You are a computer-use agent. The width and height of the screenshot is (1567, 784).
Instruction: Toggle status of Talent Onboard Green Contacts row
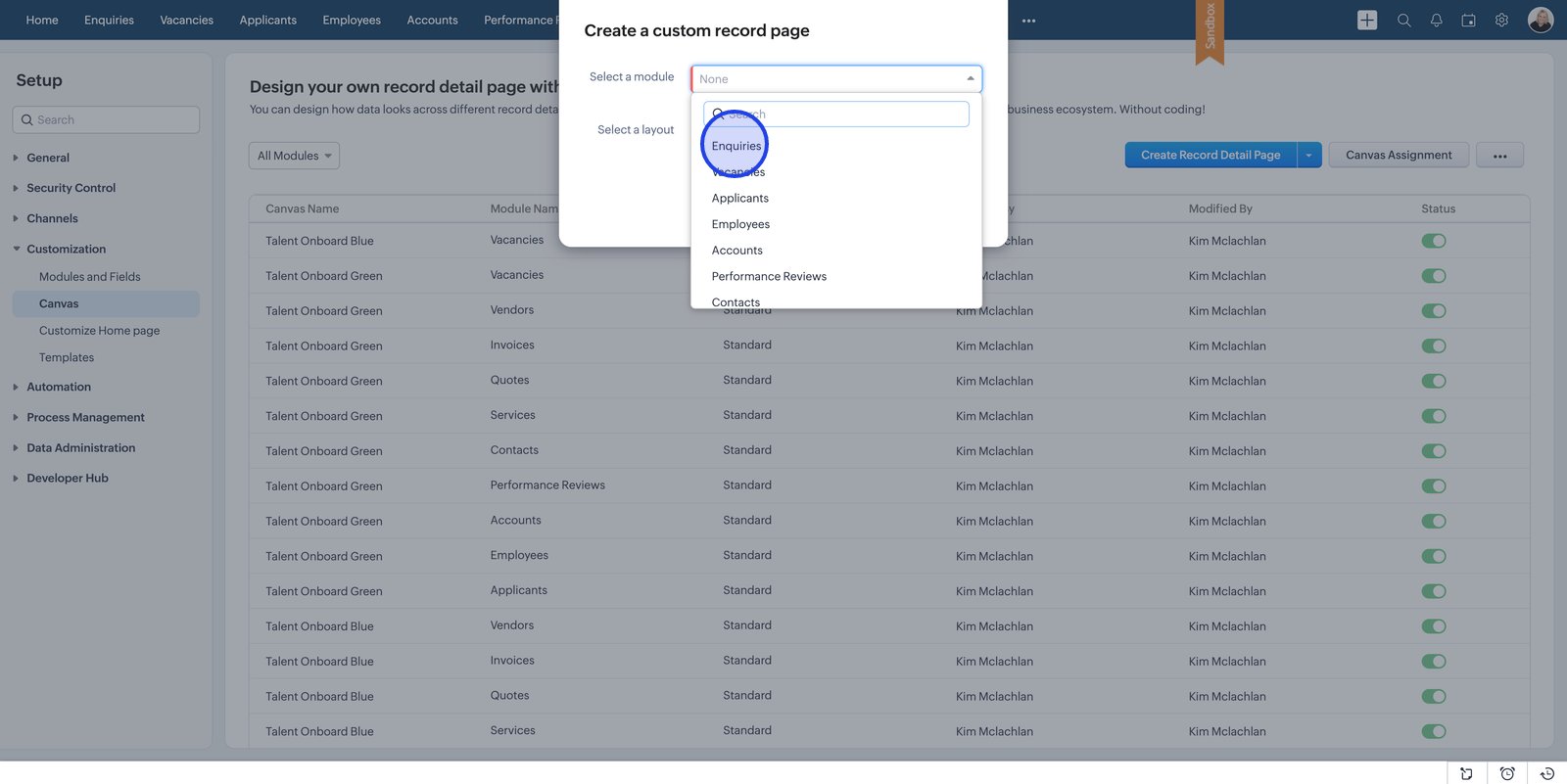click(x=1434, y=451)
